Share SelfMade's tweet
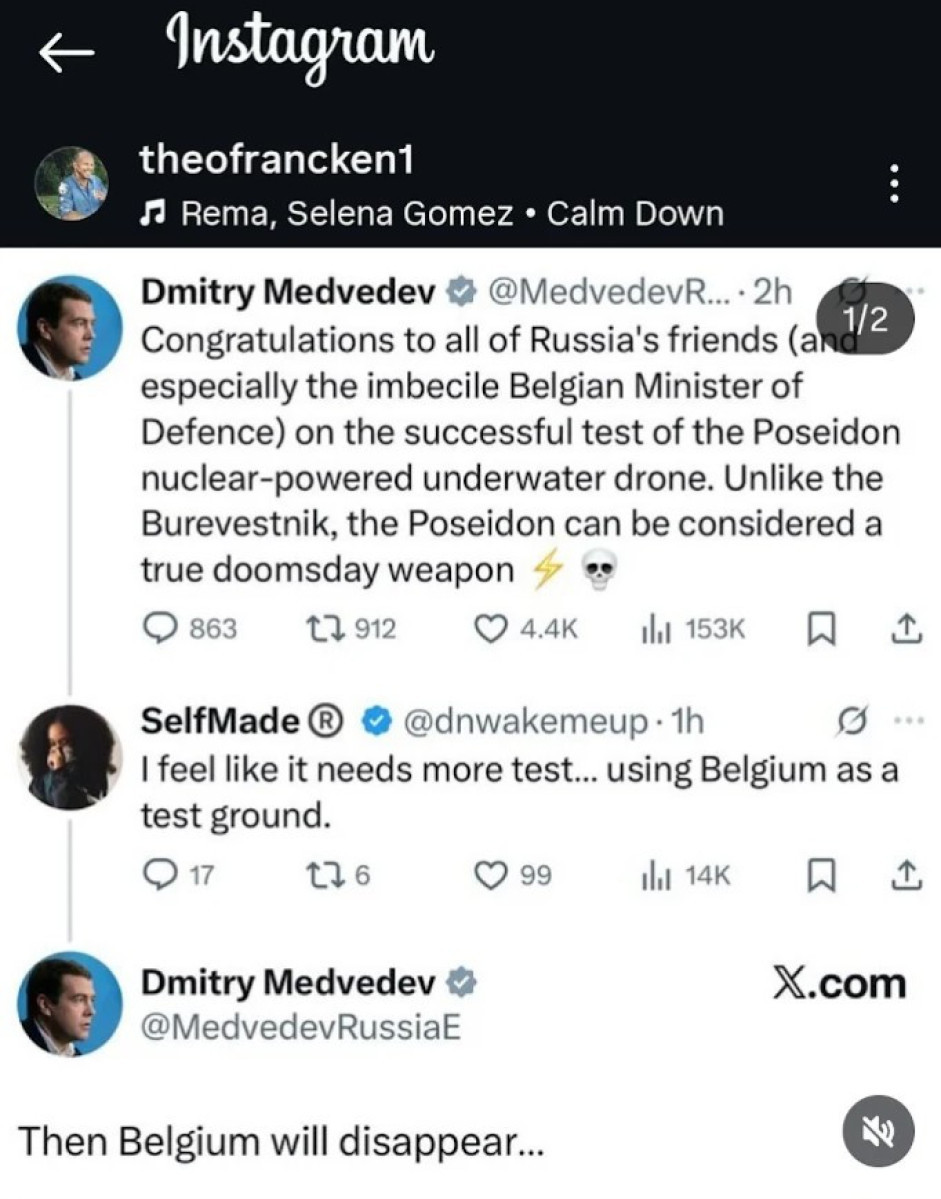Image resolution: width=941 pixels, height=1199 pixels. [x=903, y=876]
